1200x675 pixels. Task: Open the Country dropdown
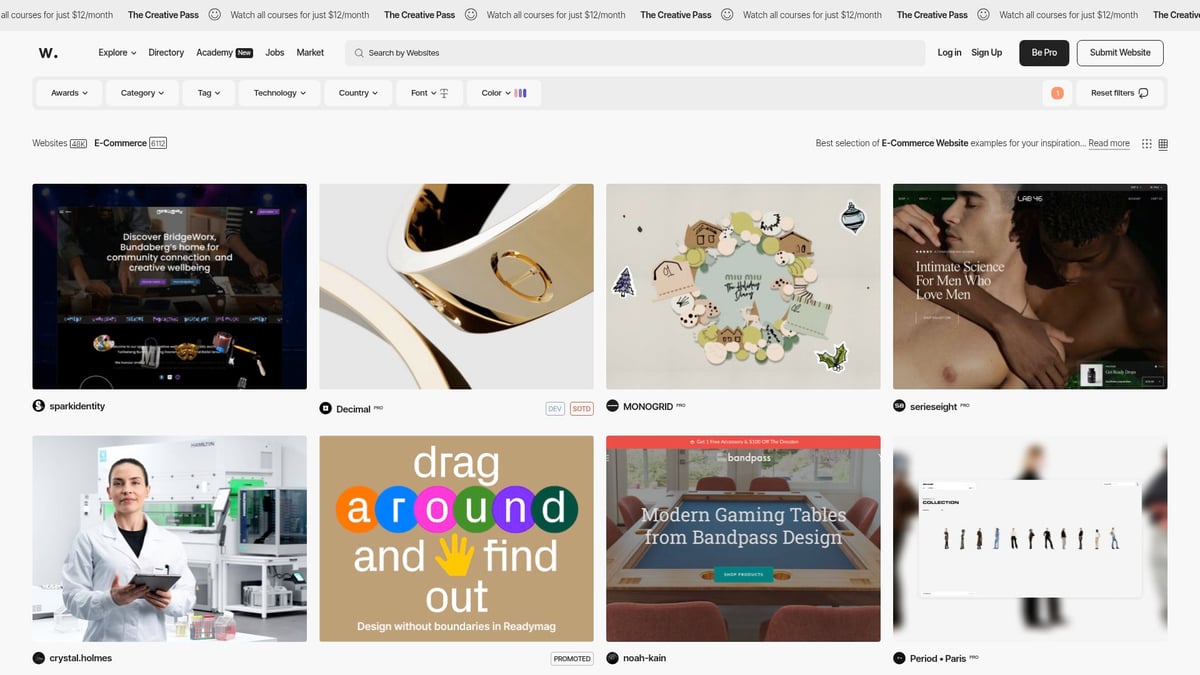[x=356, y=92]
